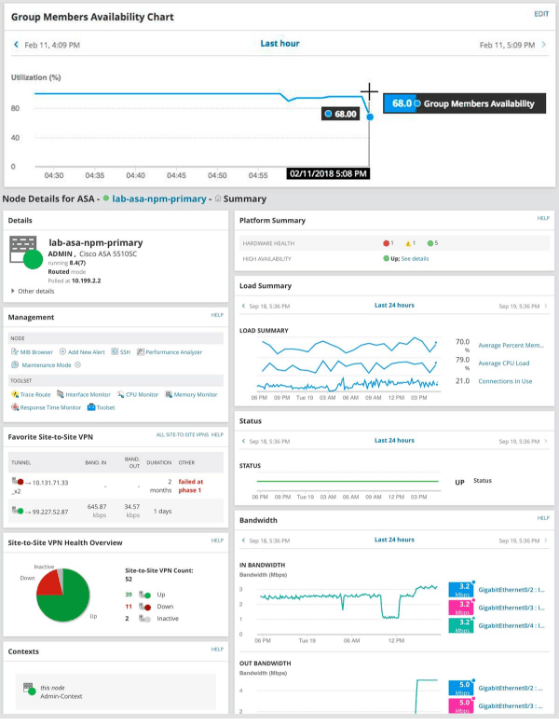Image resolution: width=559 pixels, height=719 pixels.
Task: Go to next period in Load Summary
Action: 546,306
